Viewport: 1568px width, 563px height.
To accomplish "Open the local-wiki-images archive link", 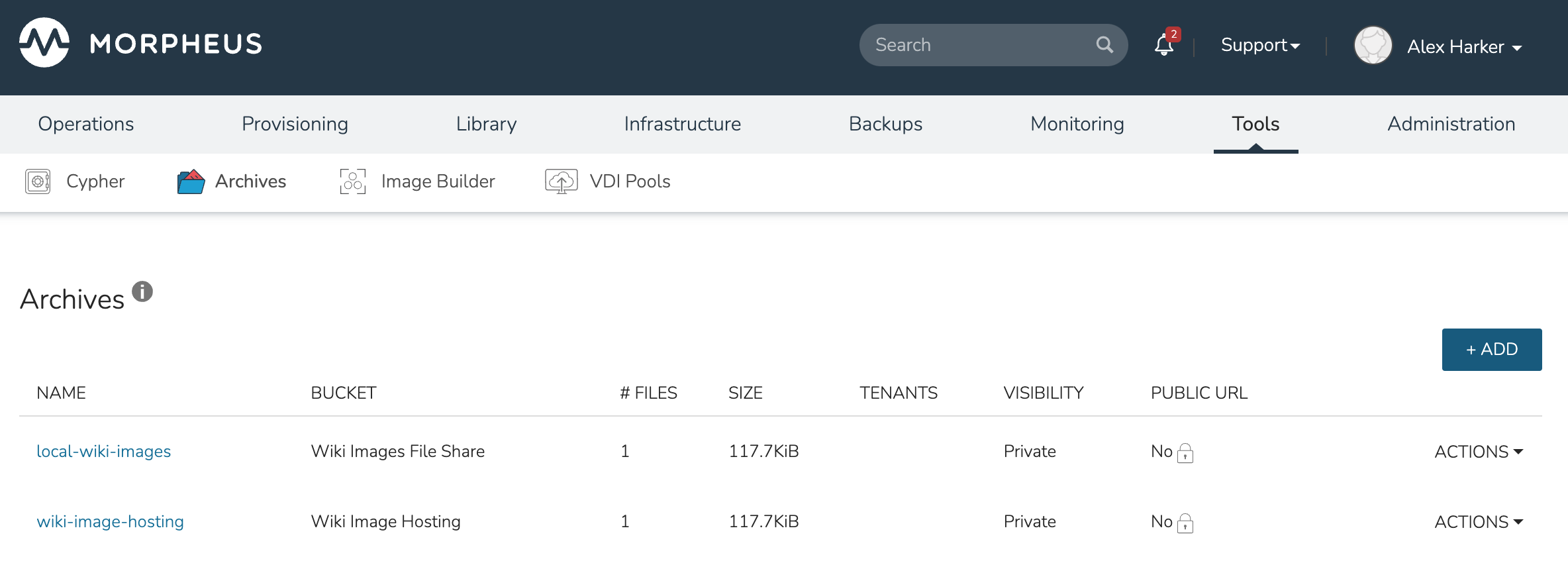I will tap(103, 451).
